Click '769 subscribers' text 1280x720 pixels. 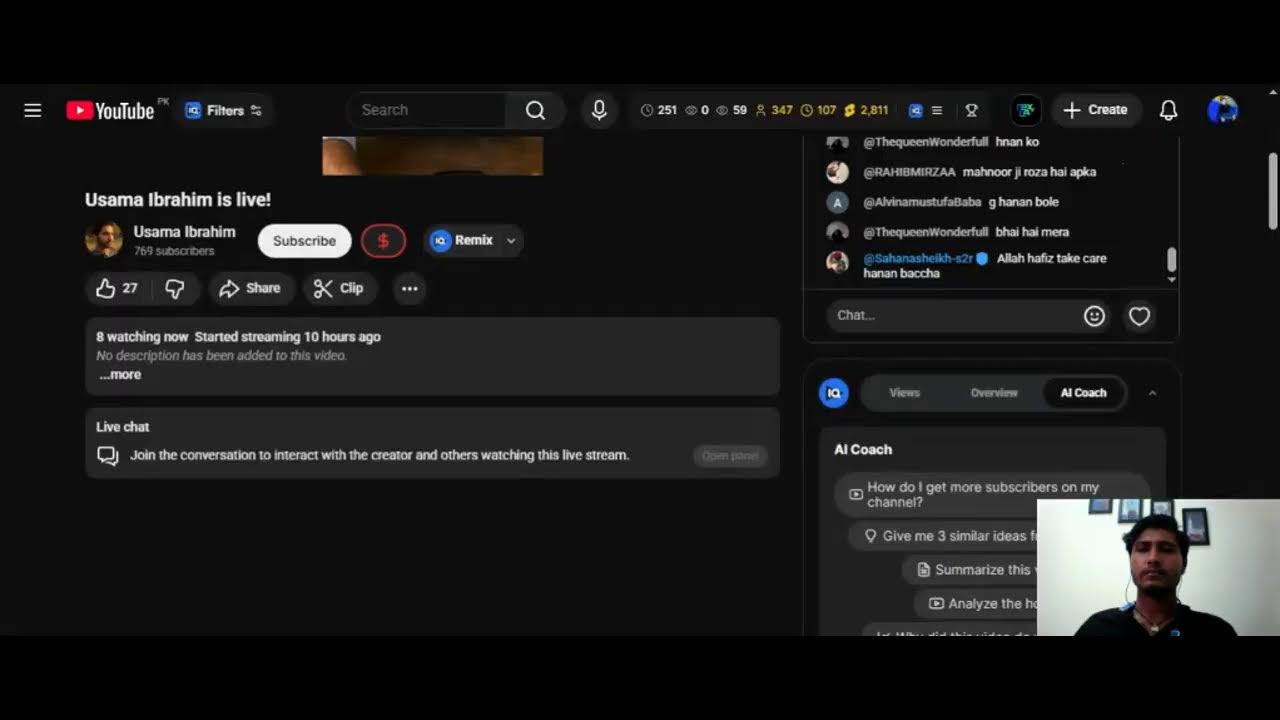point(174,251)
